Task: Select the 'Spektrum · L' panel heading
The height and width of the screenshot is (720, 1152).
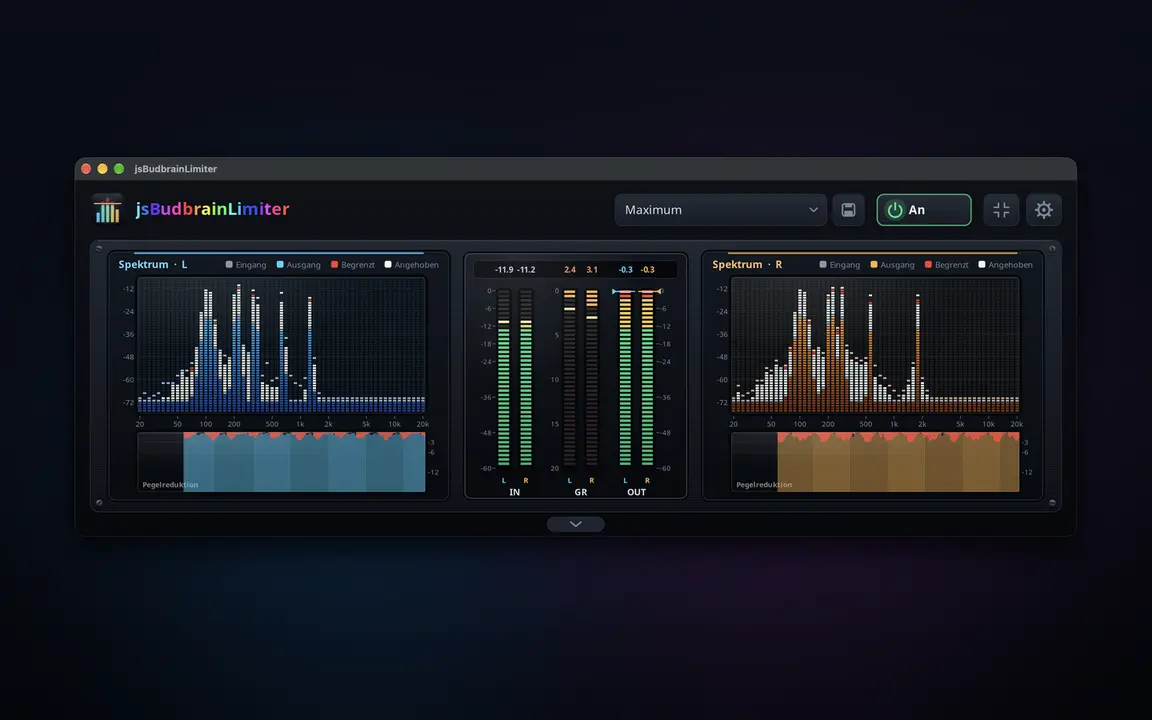Action: (153, 264)
